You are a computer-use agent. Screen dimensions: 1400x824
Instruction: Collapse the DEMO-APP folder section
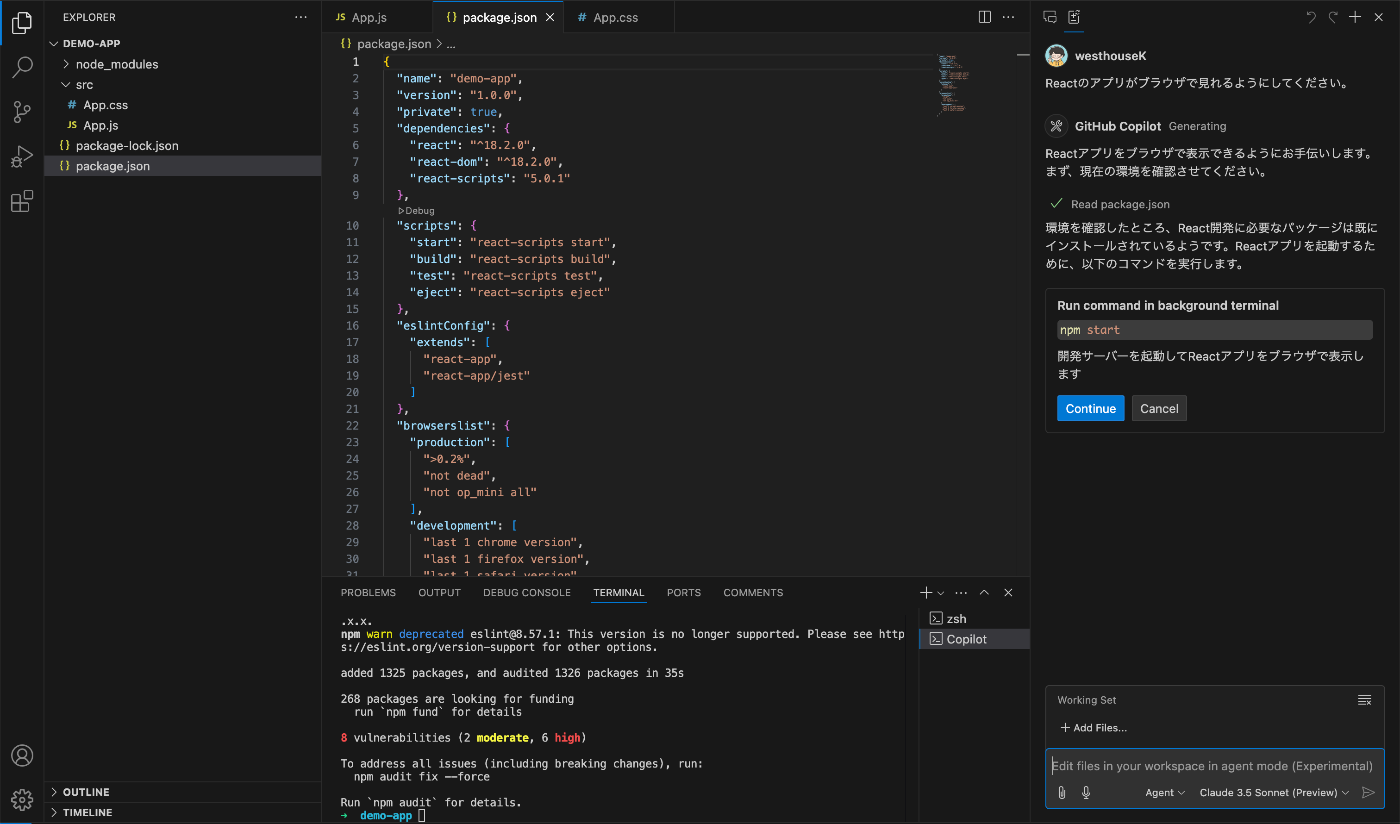(x=183, y=44)
